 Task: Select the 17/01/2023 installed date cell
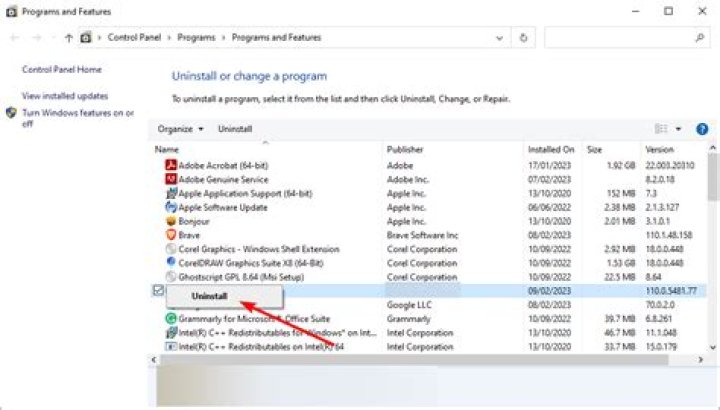(549, 165)
